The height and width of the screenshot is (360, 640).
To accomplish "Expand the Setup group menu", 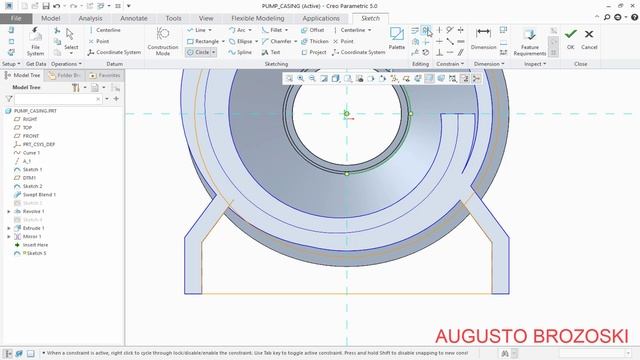I will click(11, 64).
